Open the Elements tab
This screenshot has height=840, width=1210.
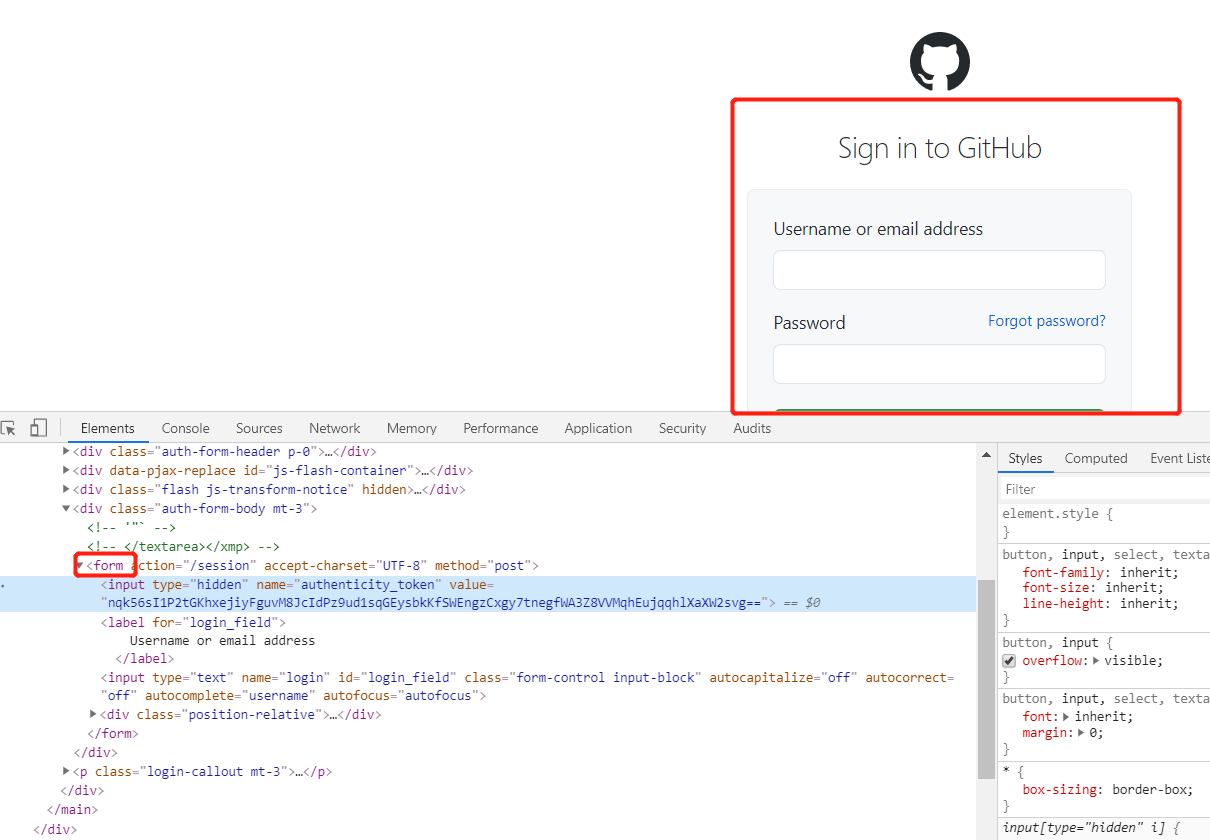(108, 428)
